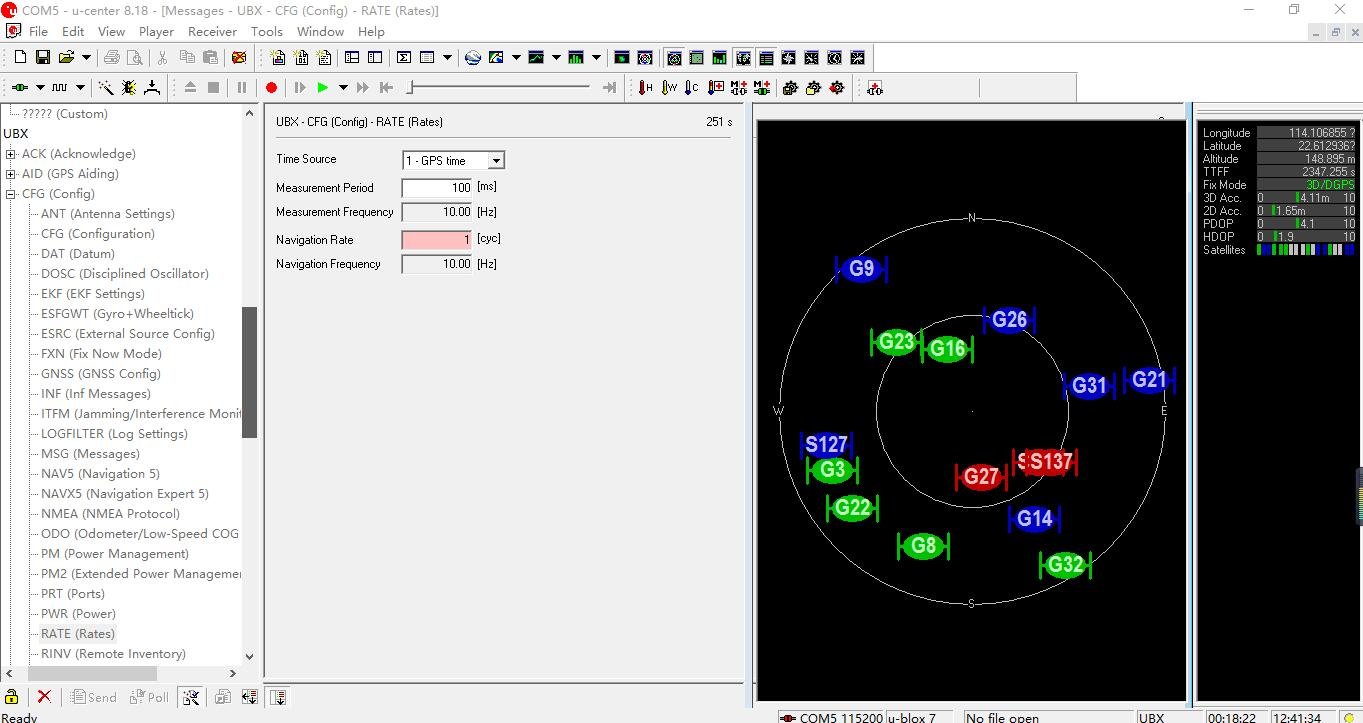Open the Tools menu
Image resolution: width=1363 pixels, height=723 pixels.
click(266, 31)
